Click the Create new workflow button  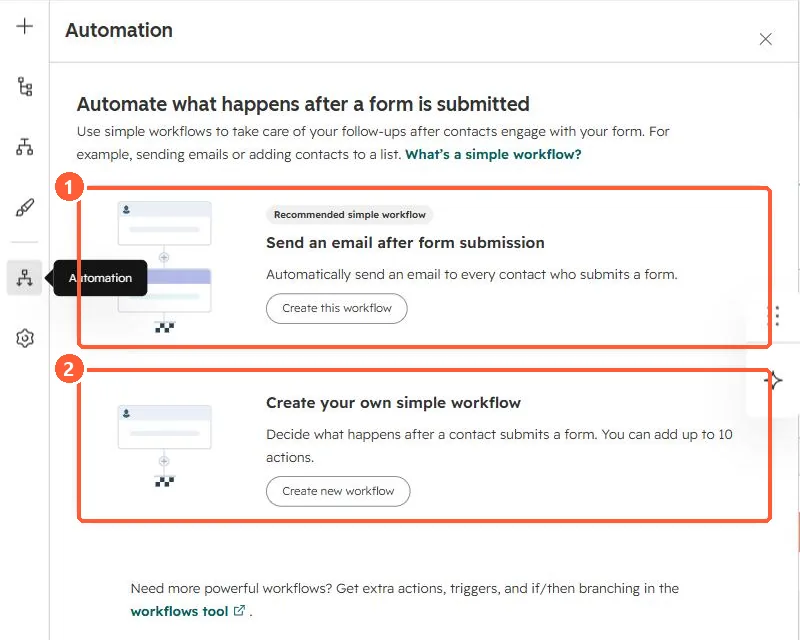[x=338, y=491]
